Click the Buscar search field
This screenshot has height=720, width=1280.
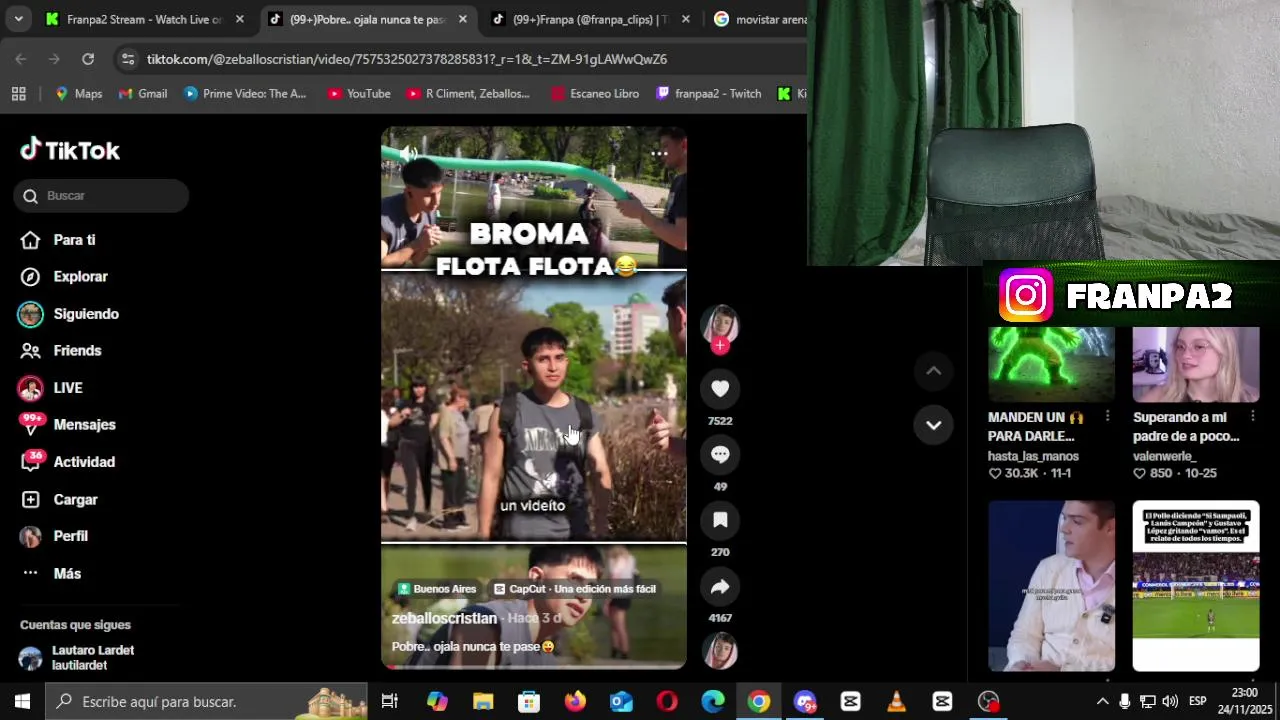101,196
